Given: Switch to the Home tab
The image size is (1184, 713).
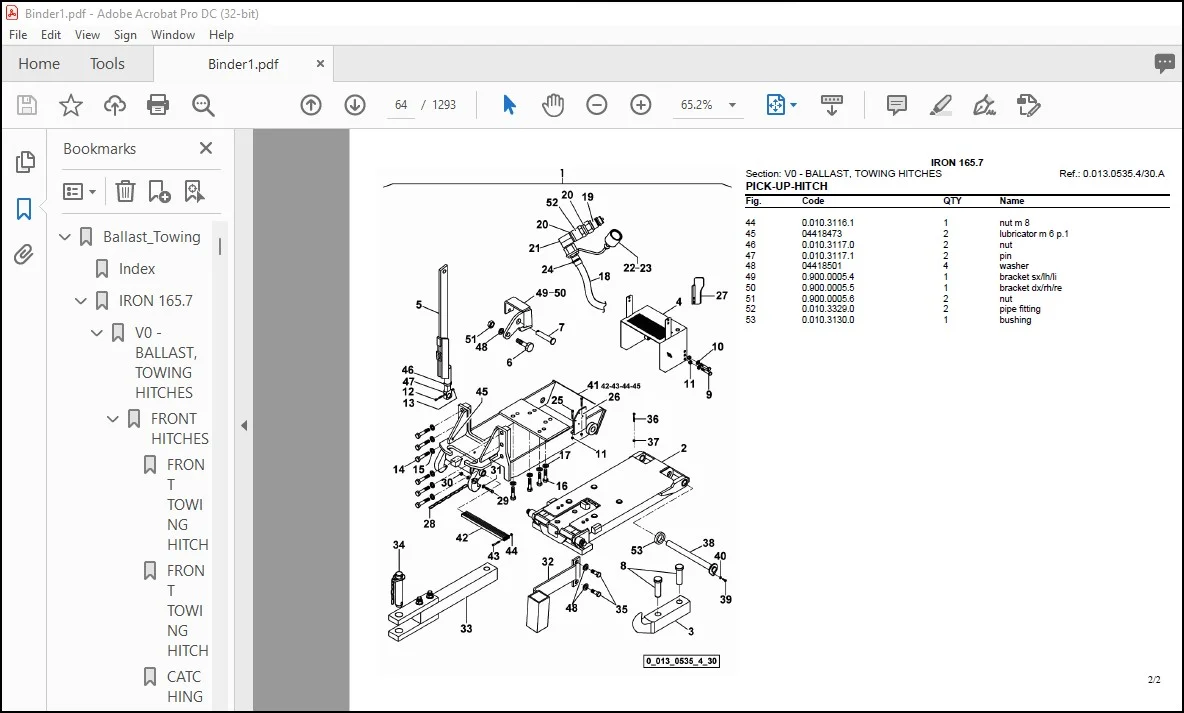Looking at the screenshot, I should point(39,63).
